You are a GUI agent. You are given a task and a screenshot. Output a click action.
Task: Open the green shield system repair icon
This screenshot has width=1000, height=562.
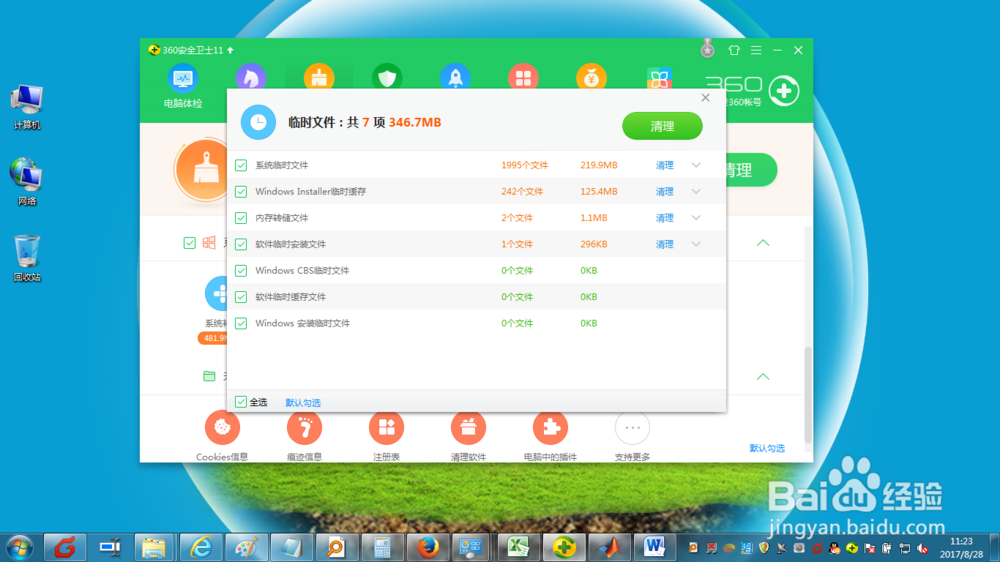387,77
